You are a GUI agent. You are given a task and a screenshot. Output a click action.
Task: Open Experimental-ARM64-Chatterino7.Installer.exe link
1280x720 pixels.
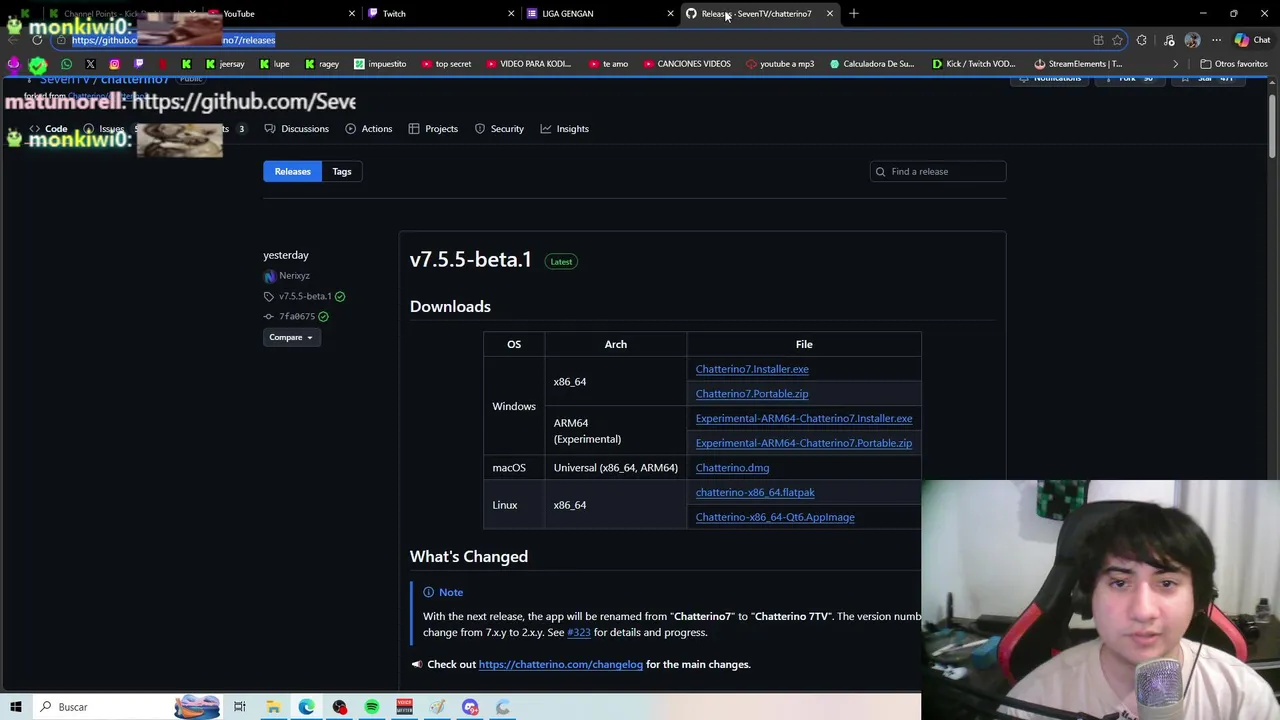(x=804, y=419)
